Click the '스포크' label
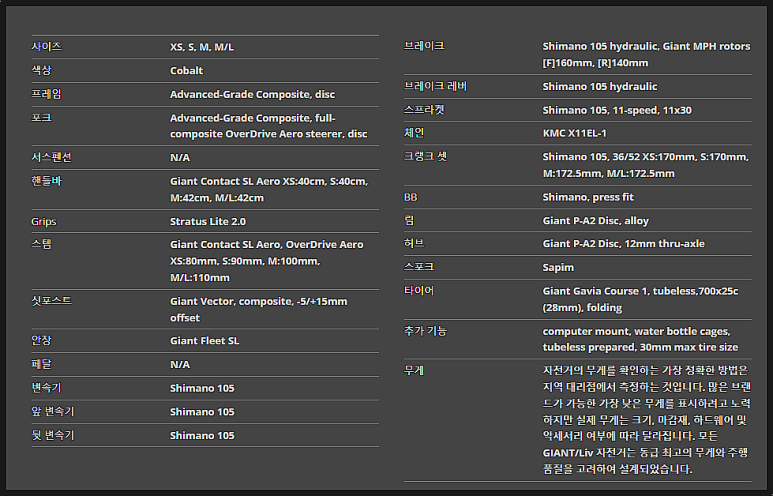773x496 pixels. [419, 267]
